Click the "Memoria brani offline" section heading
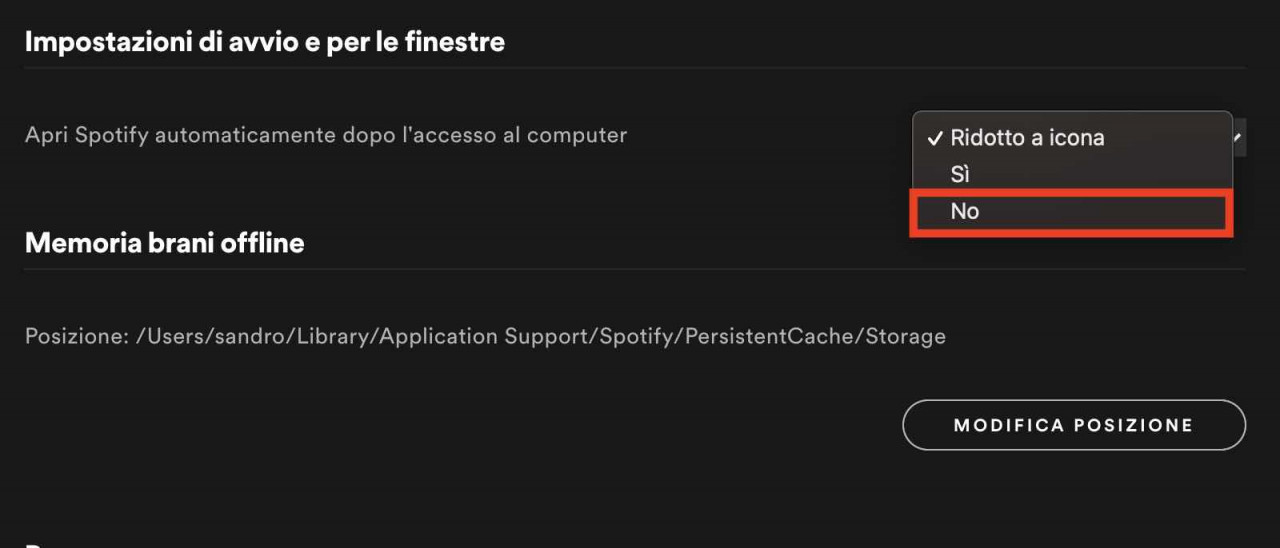The height and width of the screenshot is (548, 1280). 165,242
